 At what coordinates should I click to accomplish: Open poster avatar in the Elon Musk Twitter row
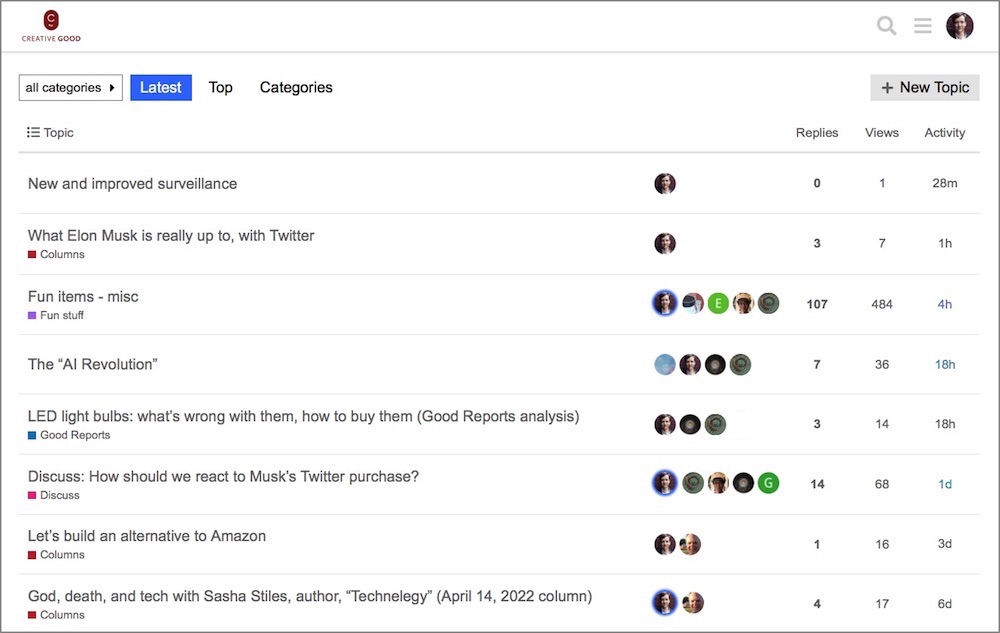[x=665, y=244]
